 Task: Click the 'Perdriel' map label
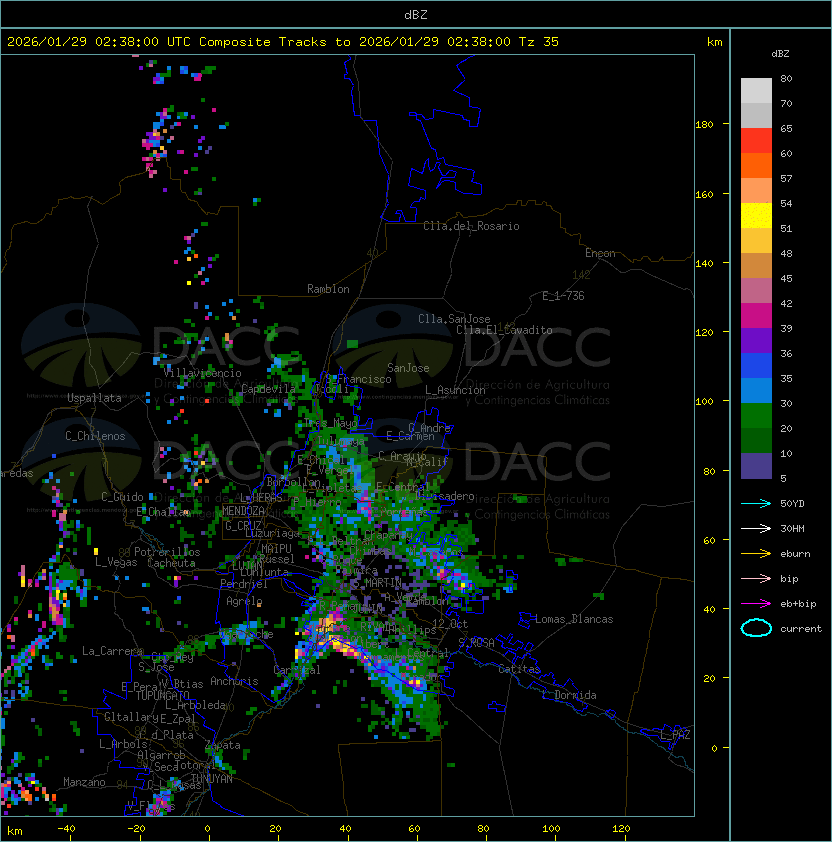coord(244,584)
